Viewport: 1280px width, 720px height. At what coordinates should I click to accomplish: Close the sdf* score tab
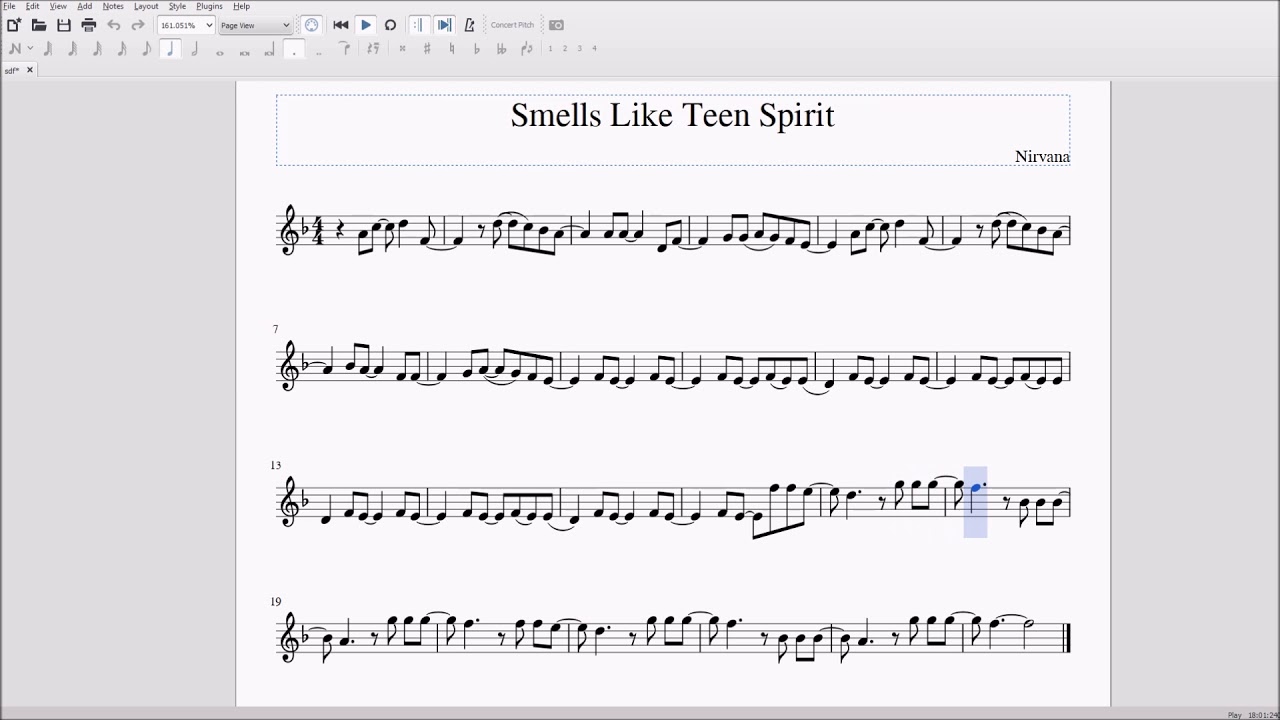click(30, 70)
